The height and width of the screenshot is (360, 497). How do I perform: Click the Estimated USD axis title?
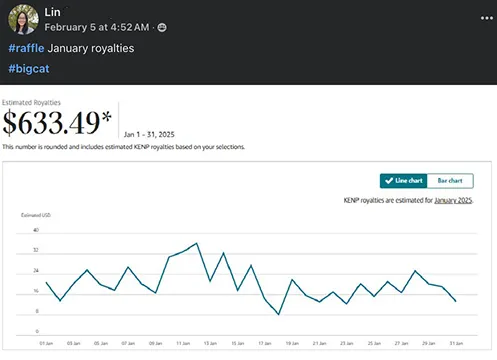click(36, 215)
